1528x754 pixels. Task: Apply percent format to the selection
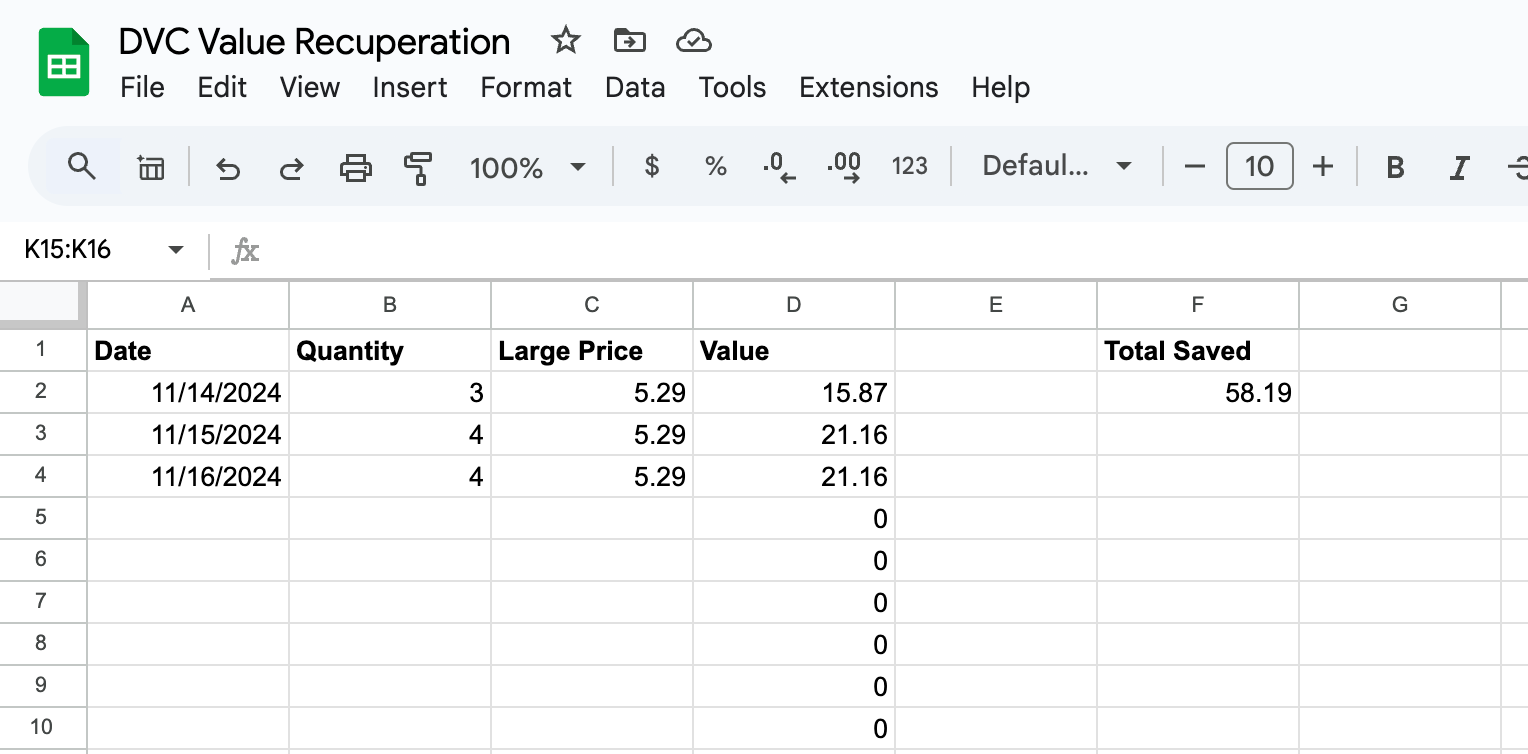coord(716,167)
